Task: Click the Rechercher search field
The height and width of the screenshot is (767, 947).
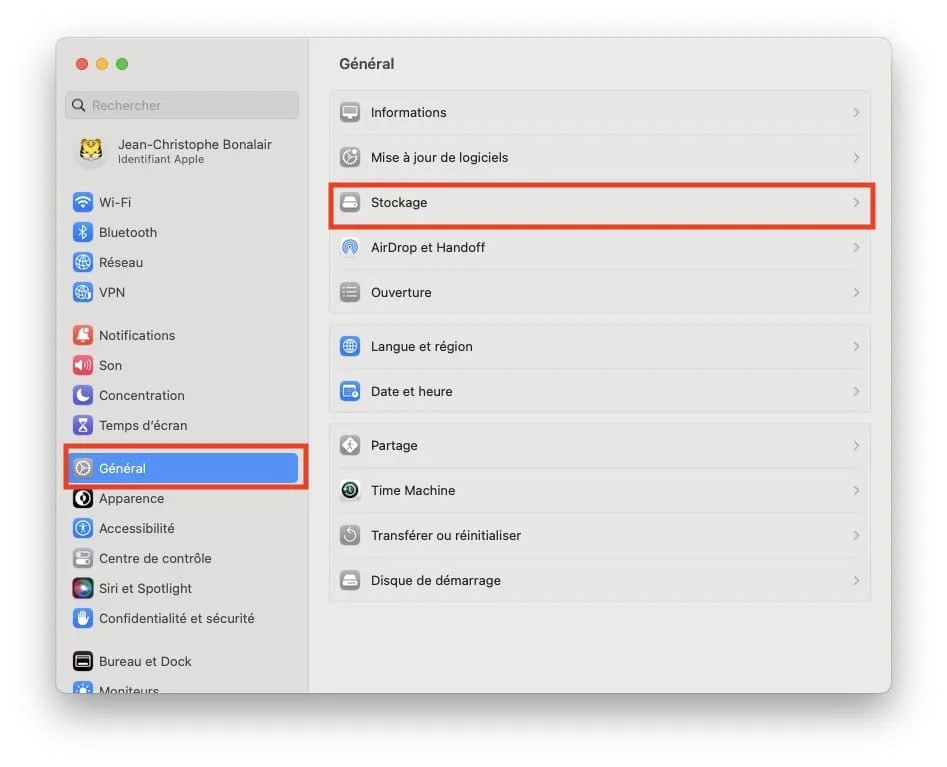Action: pyautogui.click(x=182, y=105)
